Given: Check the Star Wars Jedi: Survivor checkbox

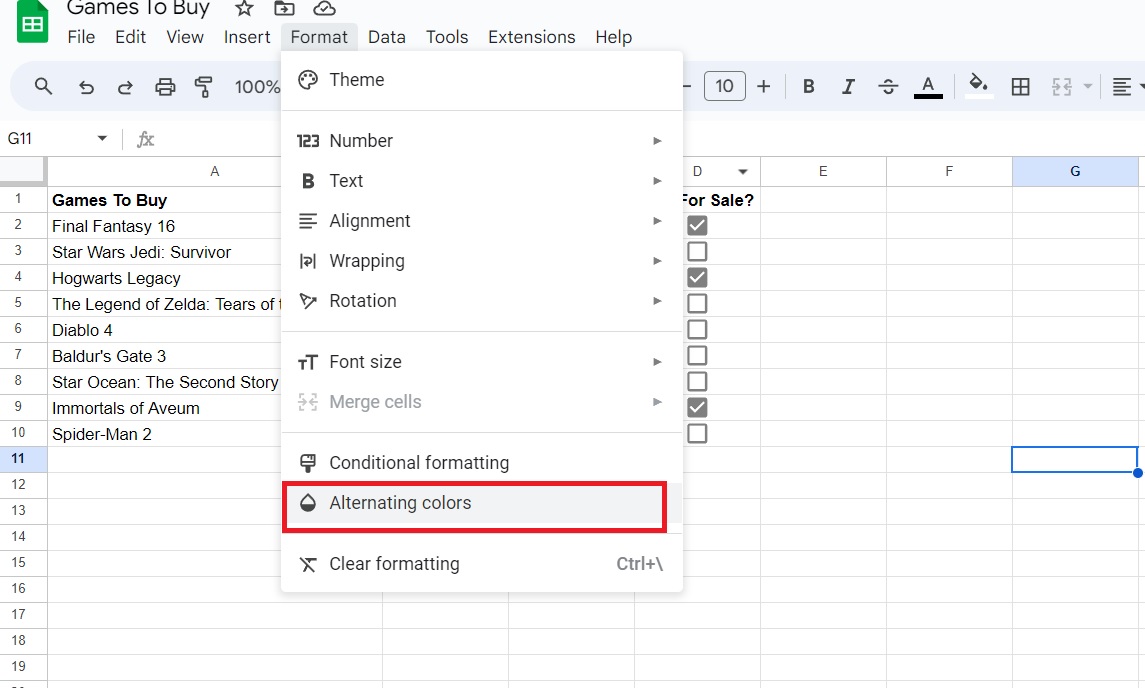Looking at the screenshot, I should (697, 251).
